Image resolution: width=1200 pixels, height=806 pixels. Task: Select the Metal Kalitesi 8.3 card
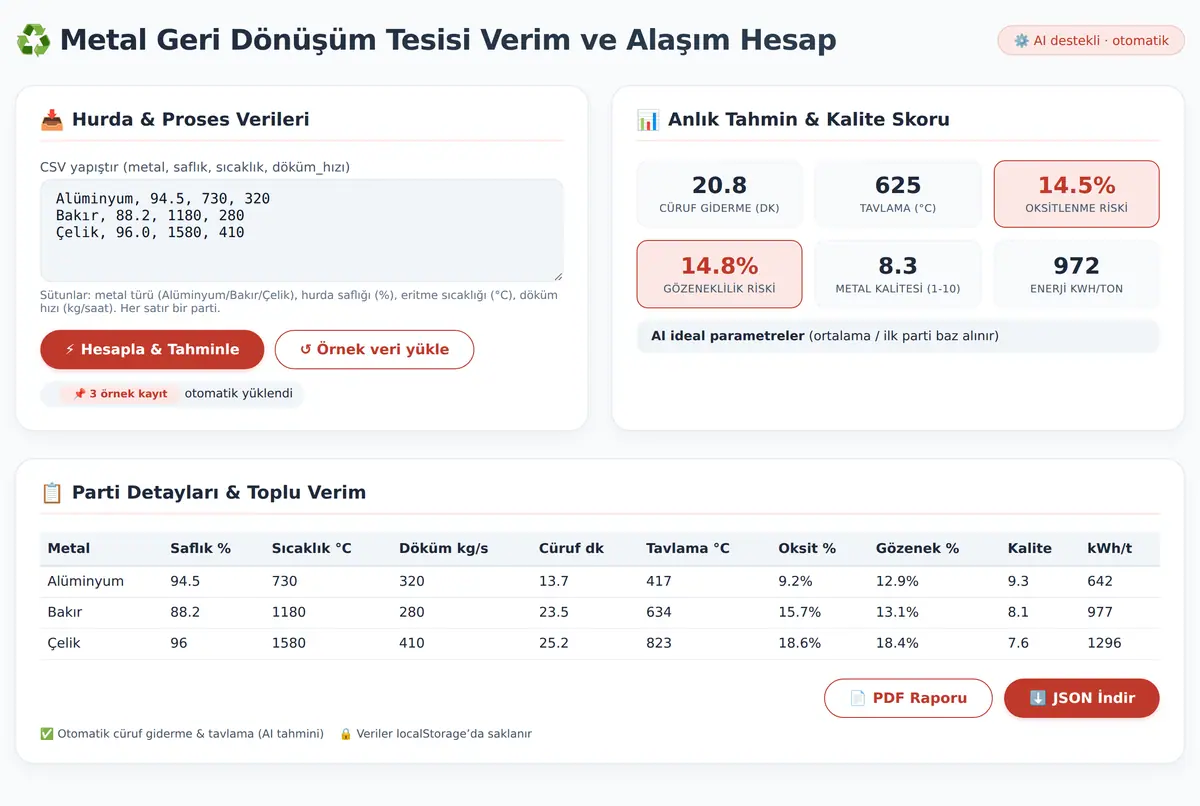pos(897,274)
